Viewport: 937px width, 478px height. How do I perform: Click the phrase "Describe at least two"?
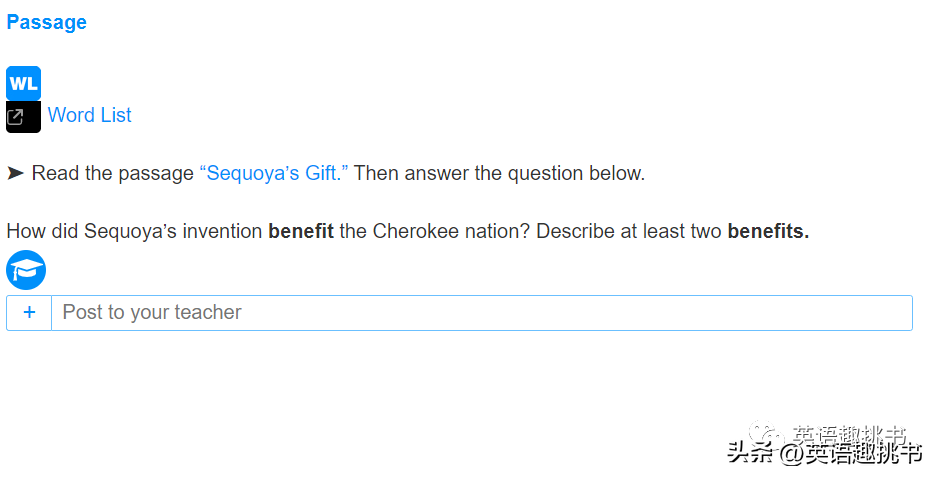click(629, 231)
